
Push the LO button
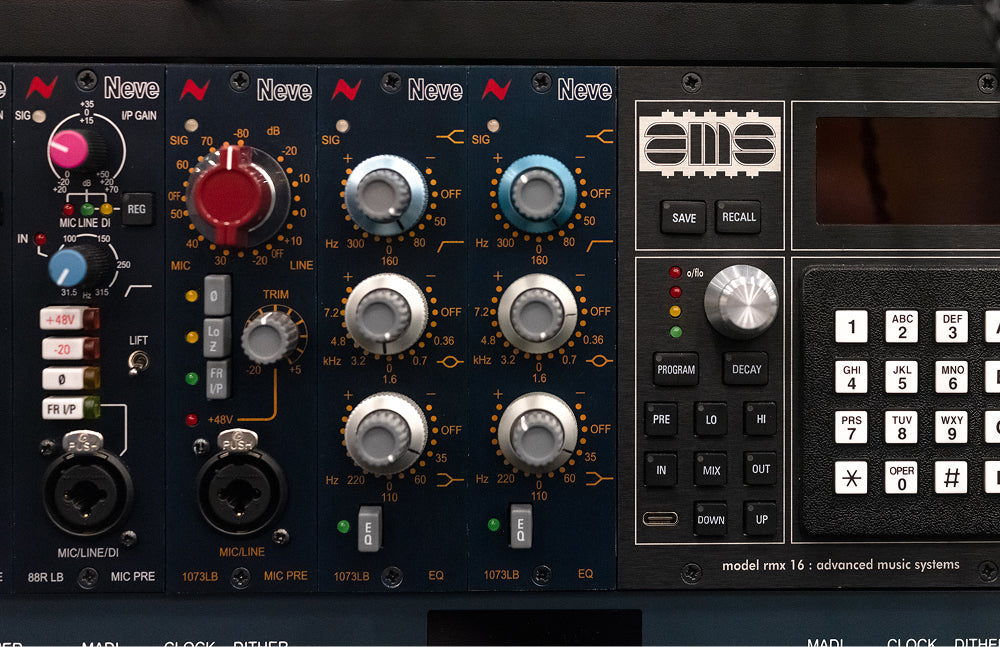[x=710, y=419]
